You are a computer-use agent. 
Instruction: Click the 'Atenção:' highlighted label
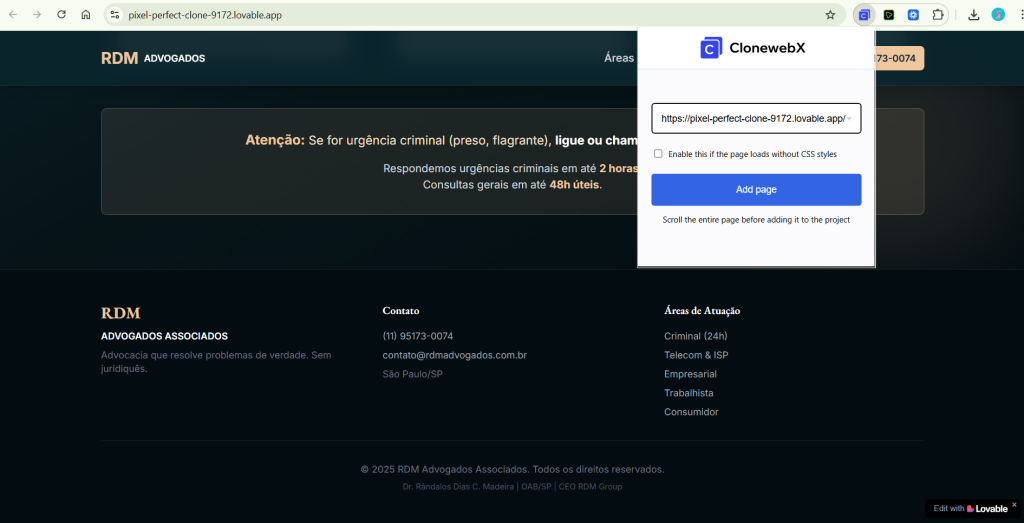point(275,140)
